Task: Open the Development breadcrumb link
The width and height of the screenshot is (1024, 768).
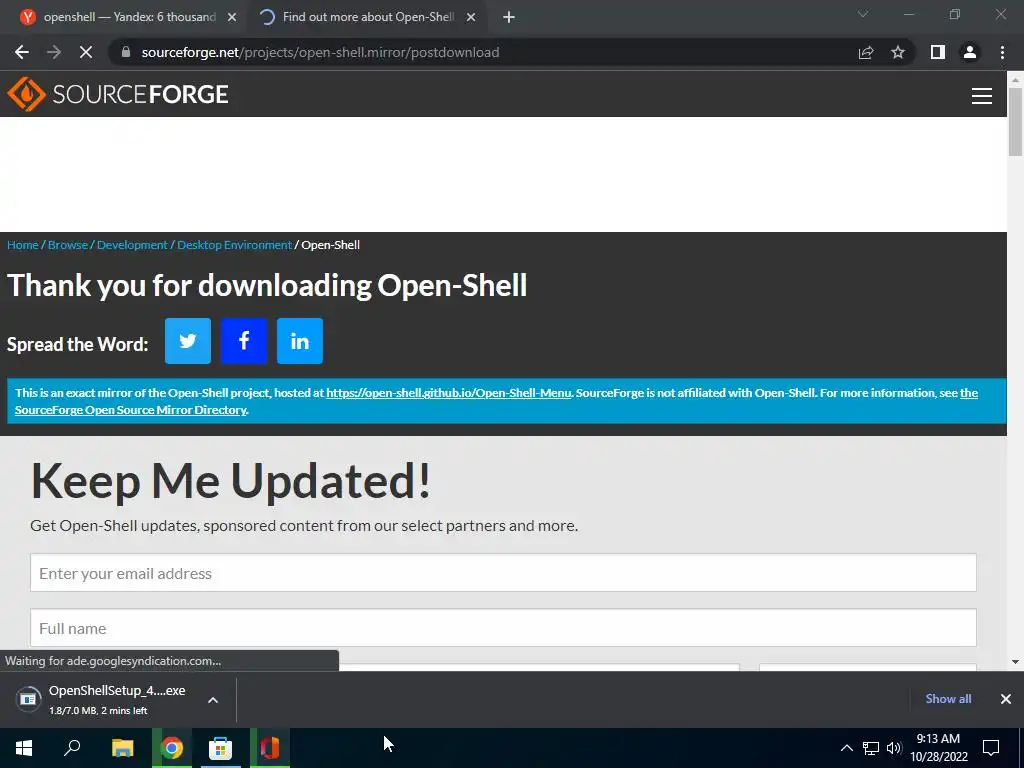Action: pyautogui.click(x=132, y=245)
